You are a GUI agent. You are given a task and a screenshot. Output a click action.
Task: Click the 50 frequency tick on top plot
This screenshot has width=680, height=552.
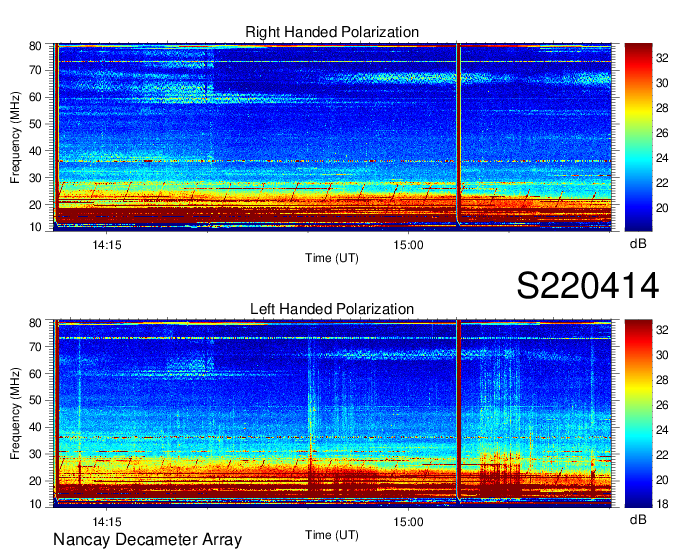point(35,124)
